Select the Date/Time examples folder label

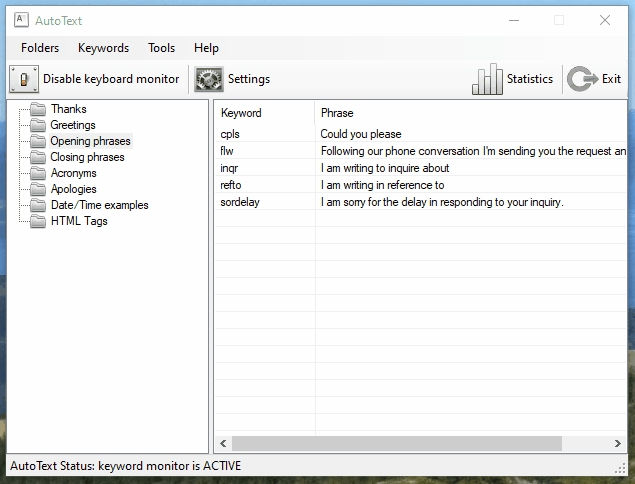100,205
